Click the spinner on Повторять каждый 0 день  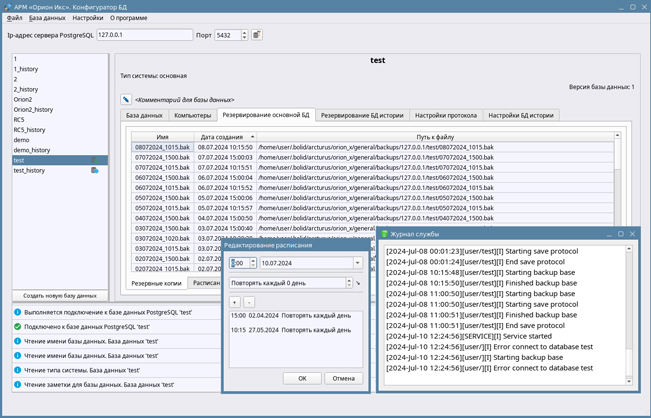(349, 283)
